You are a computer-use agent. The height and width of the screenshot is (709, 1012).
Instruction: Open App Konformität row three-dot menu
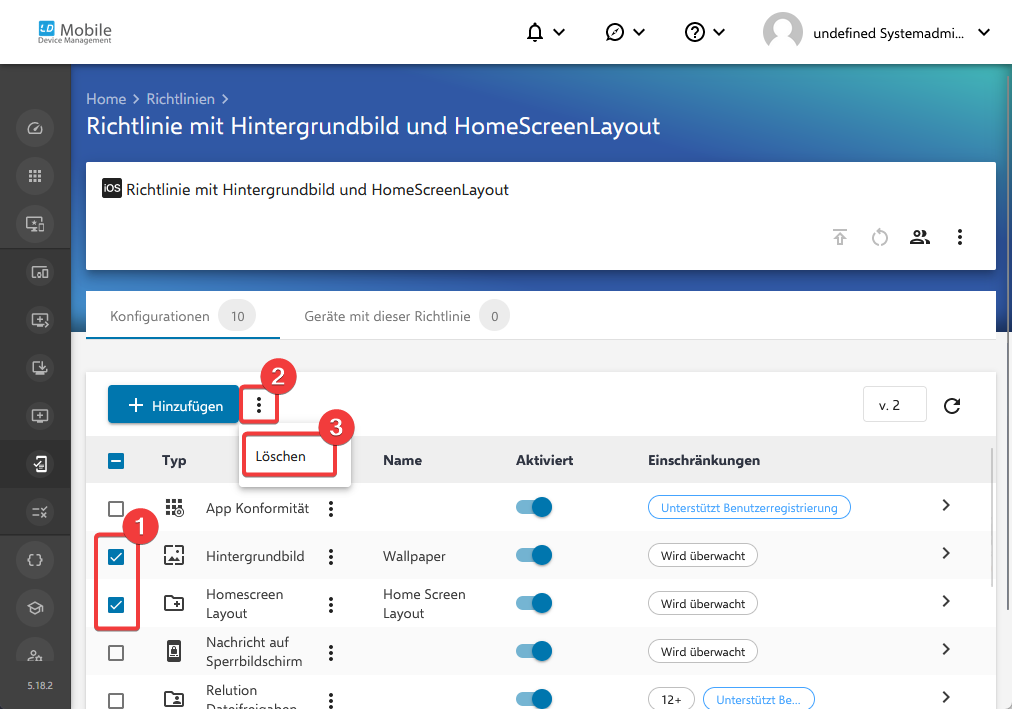[330, 509]
